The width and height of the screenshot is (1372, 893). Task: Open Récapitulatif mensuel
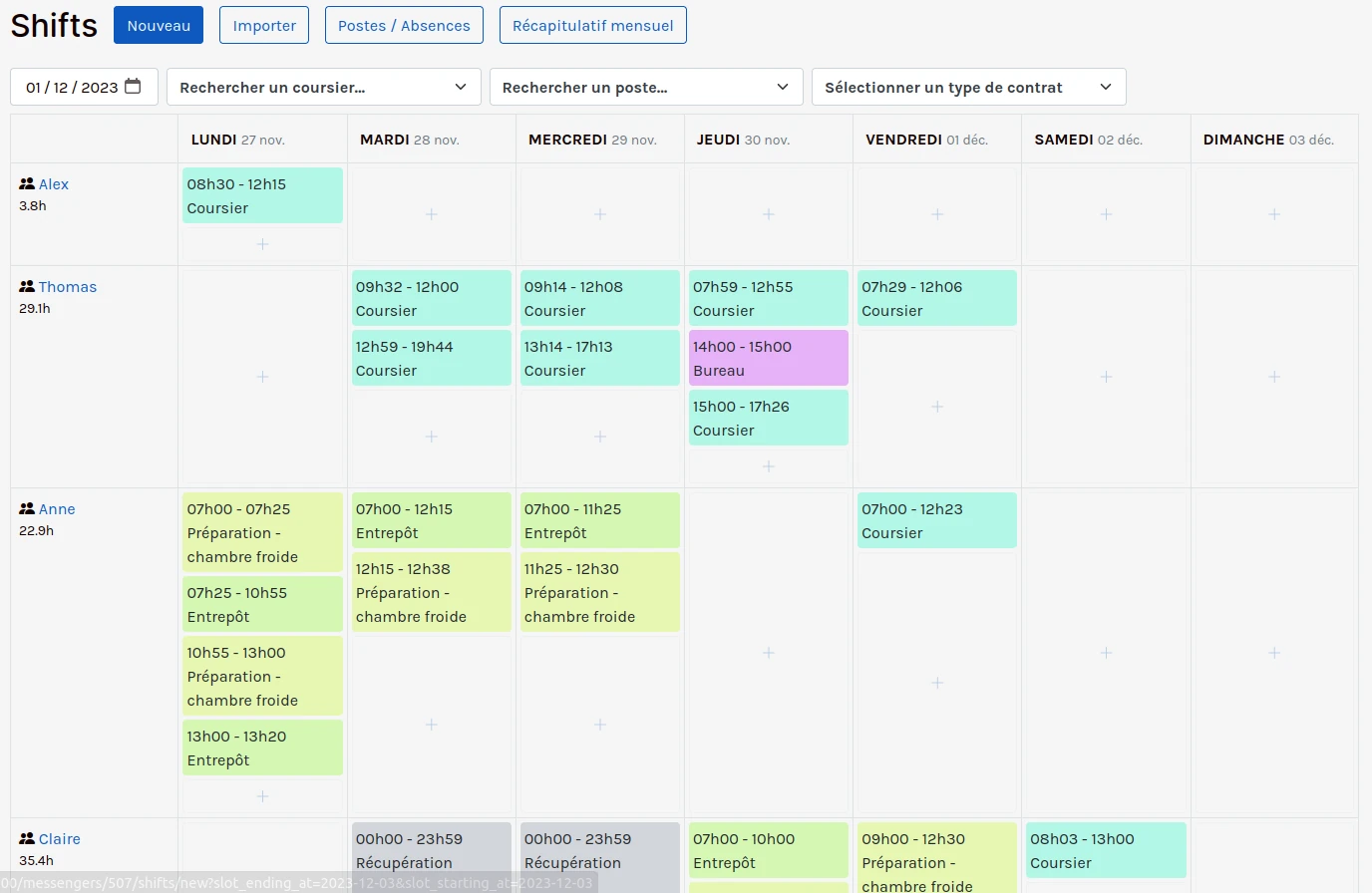click(x=592, y=25)
